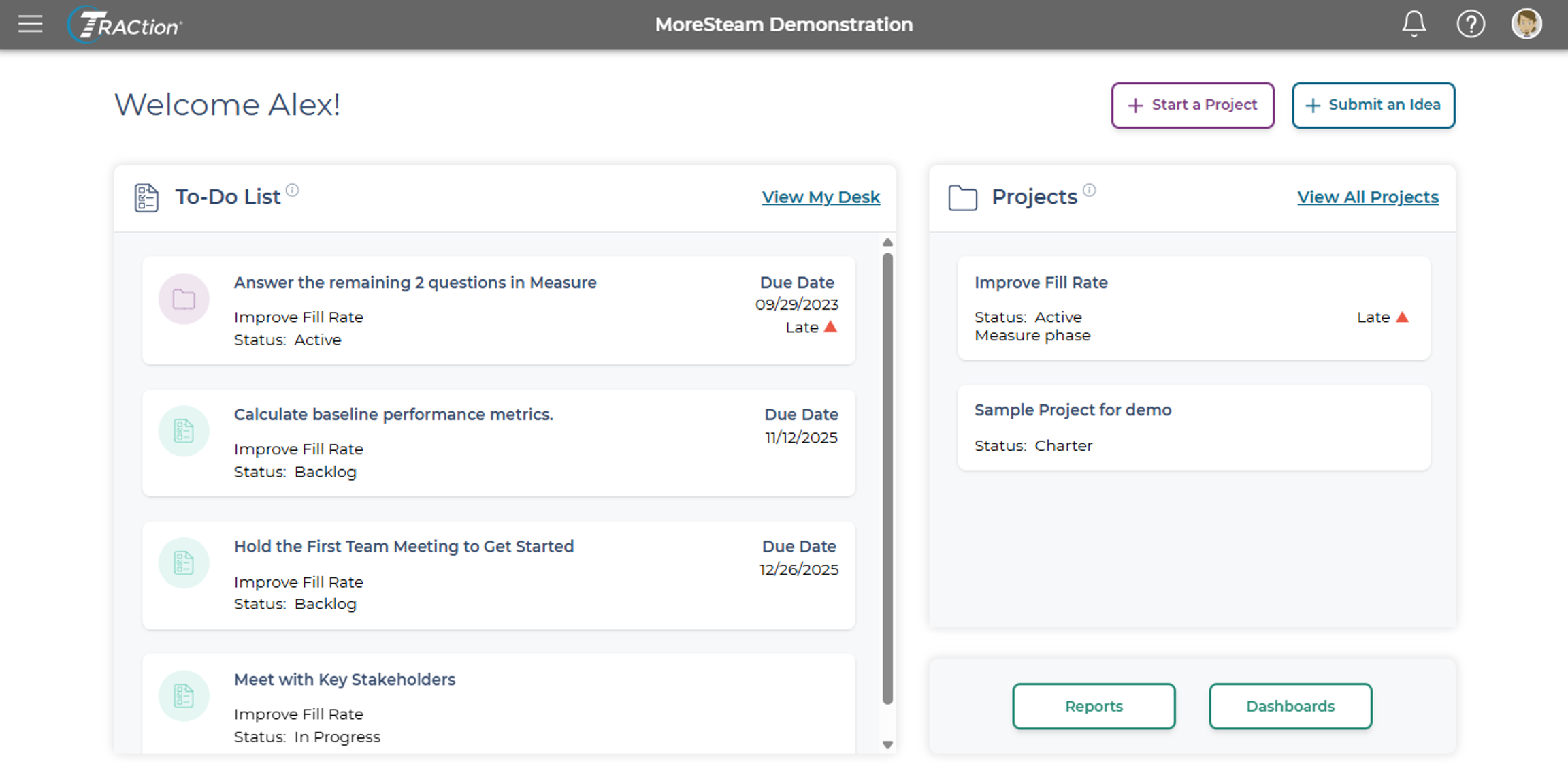
Task: Open the Improve Fill Rate project card
Action: click(x=1193, y=308)
